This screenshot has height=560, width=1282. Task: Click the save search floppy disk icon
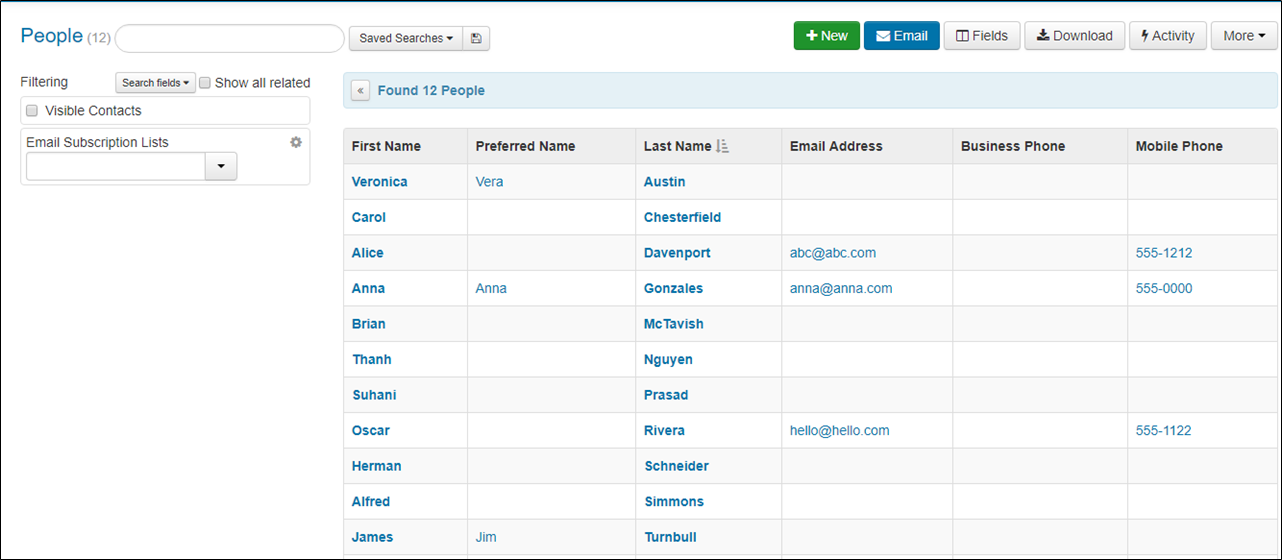tap(476, 38)
